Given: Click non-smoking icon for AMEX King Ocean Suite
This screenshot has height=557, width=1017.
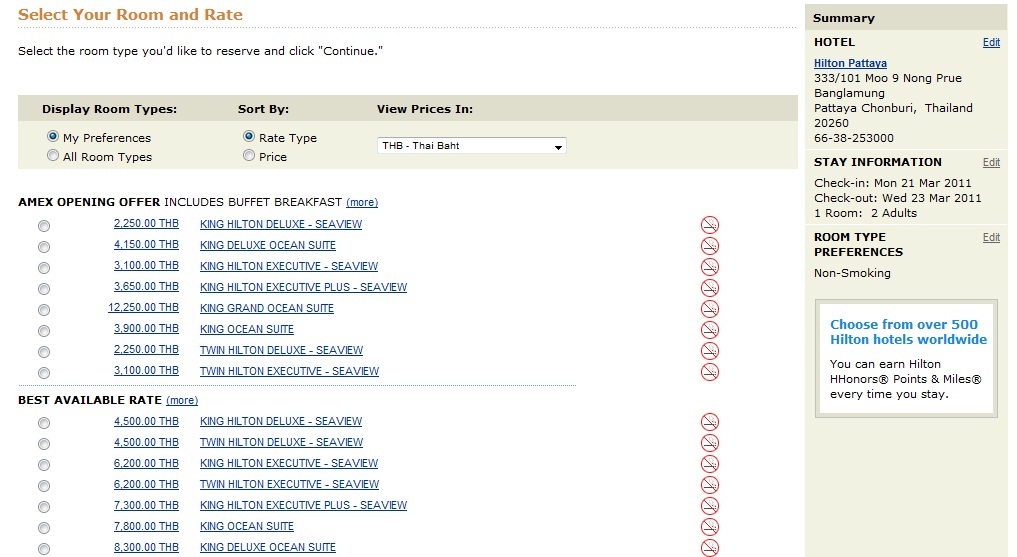Looking at the screenshot, I should [710, 329].
